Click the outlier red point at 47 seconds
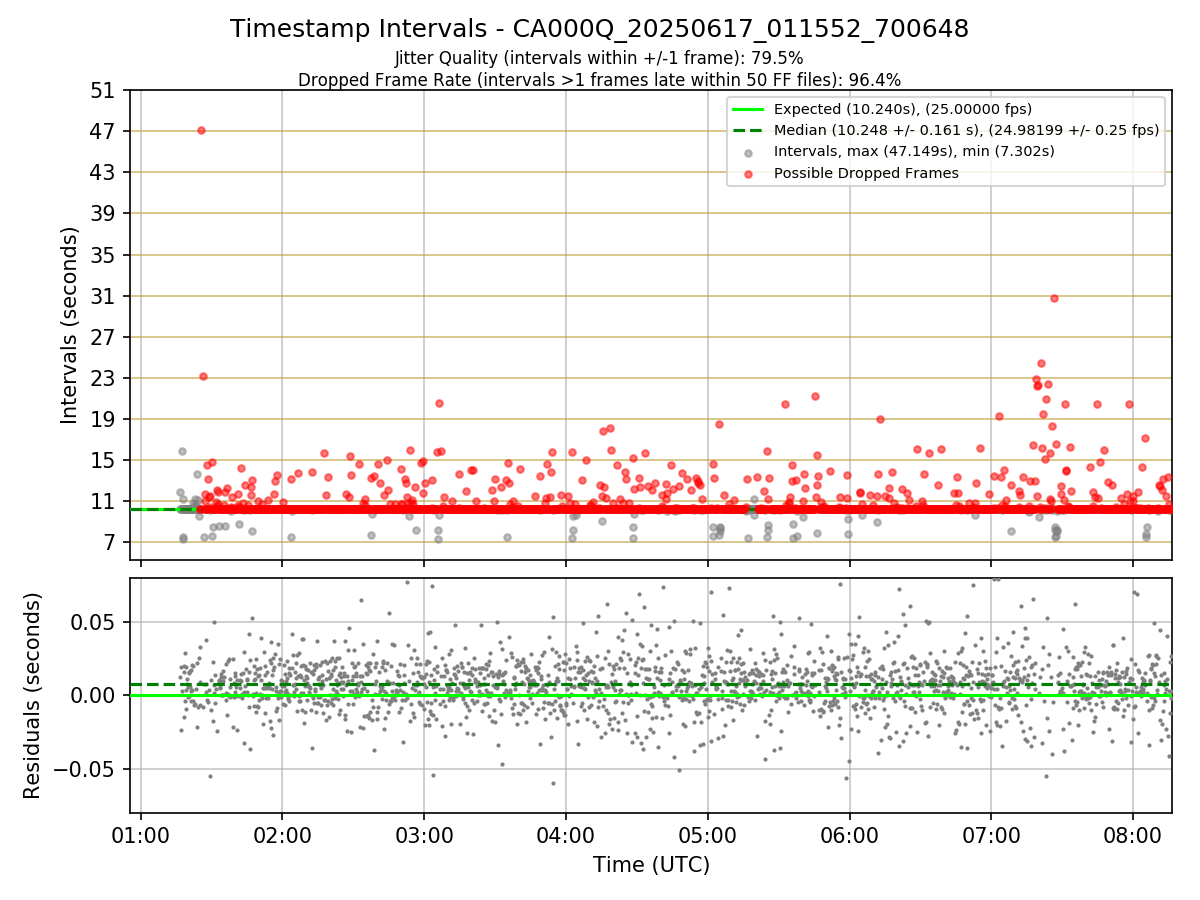This screenshot has width=1200, height=900. coord(201,130)
